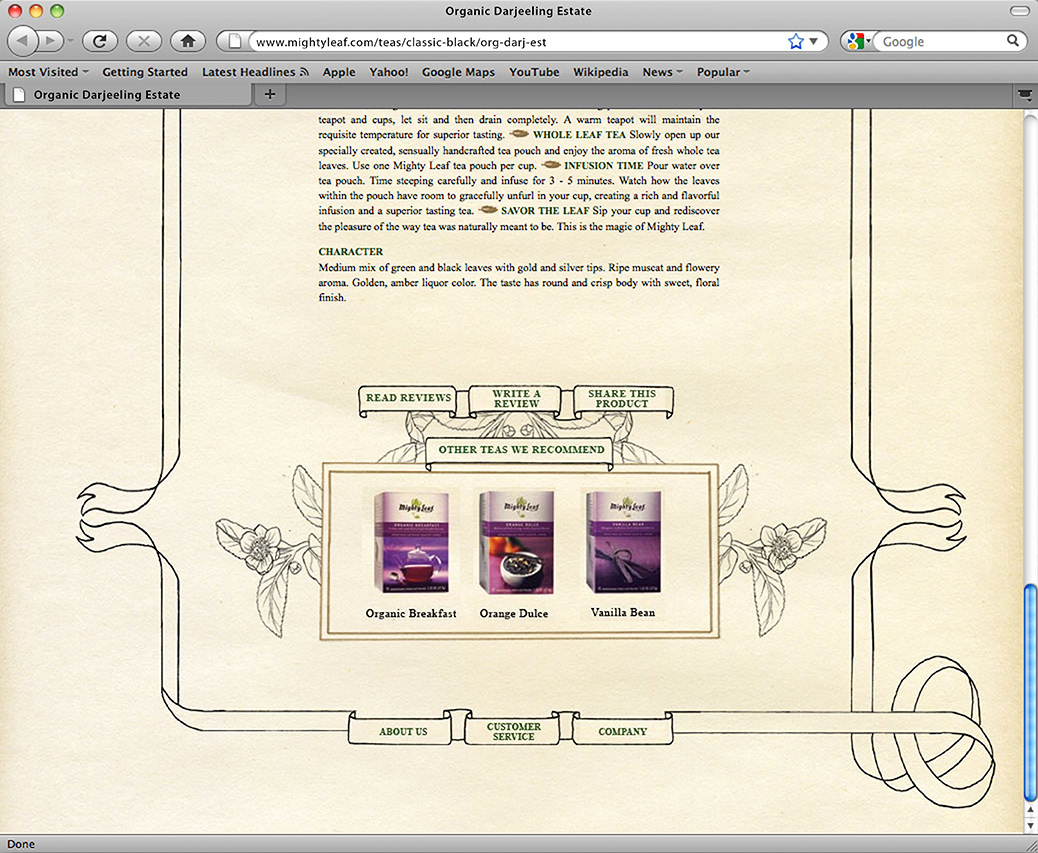Click the Organic Breakfast tea box image
The height and width of the screenshot is (853, 1038).
point(411,542)
